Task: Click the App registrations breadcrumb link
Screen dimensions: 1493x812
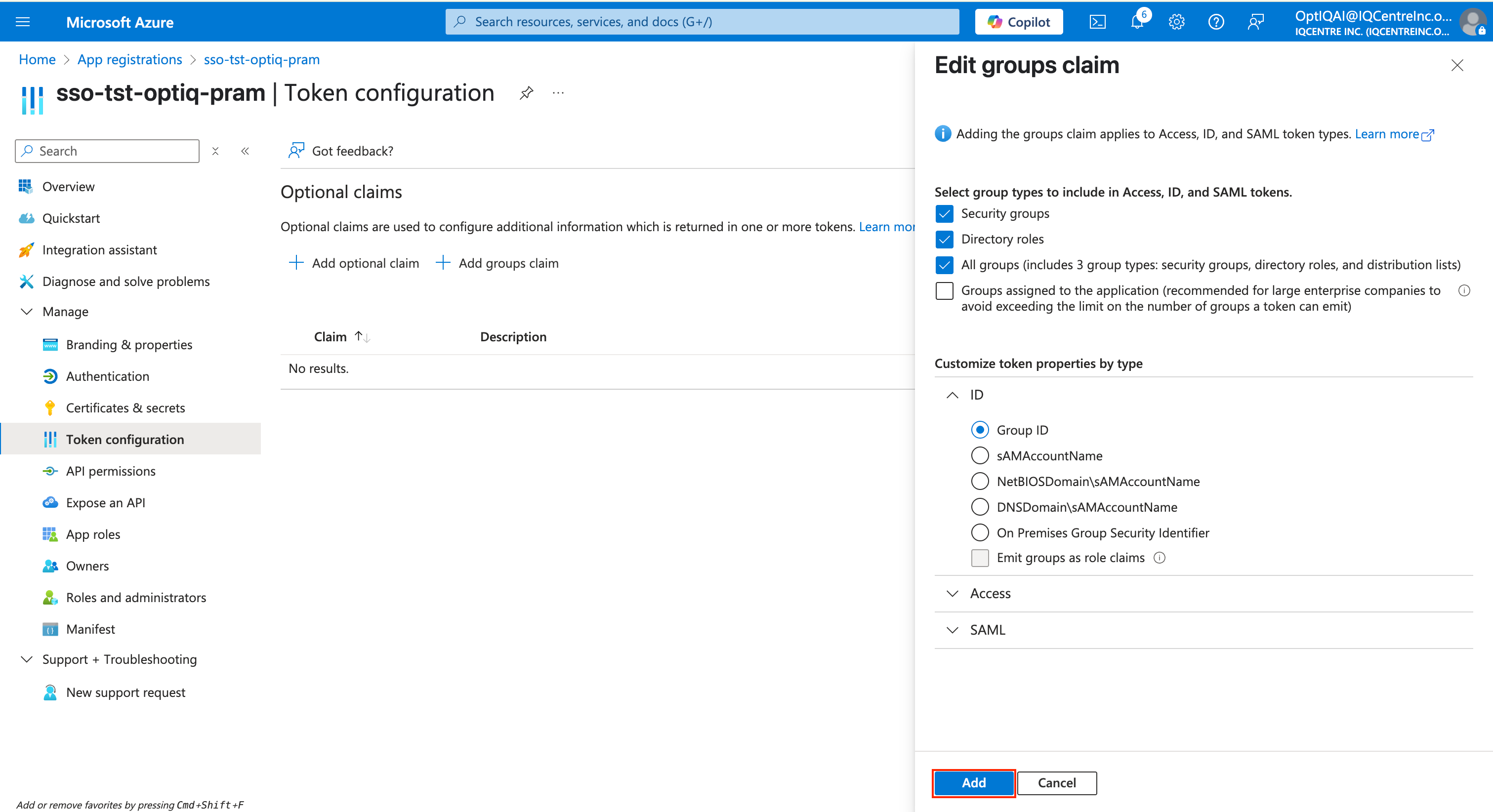Action: (130, 60)
